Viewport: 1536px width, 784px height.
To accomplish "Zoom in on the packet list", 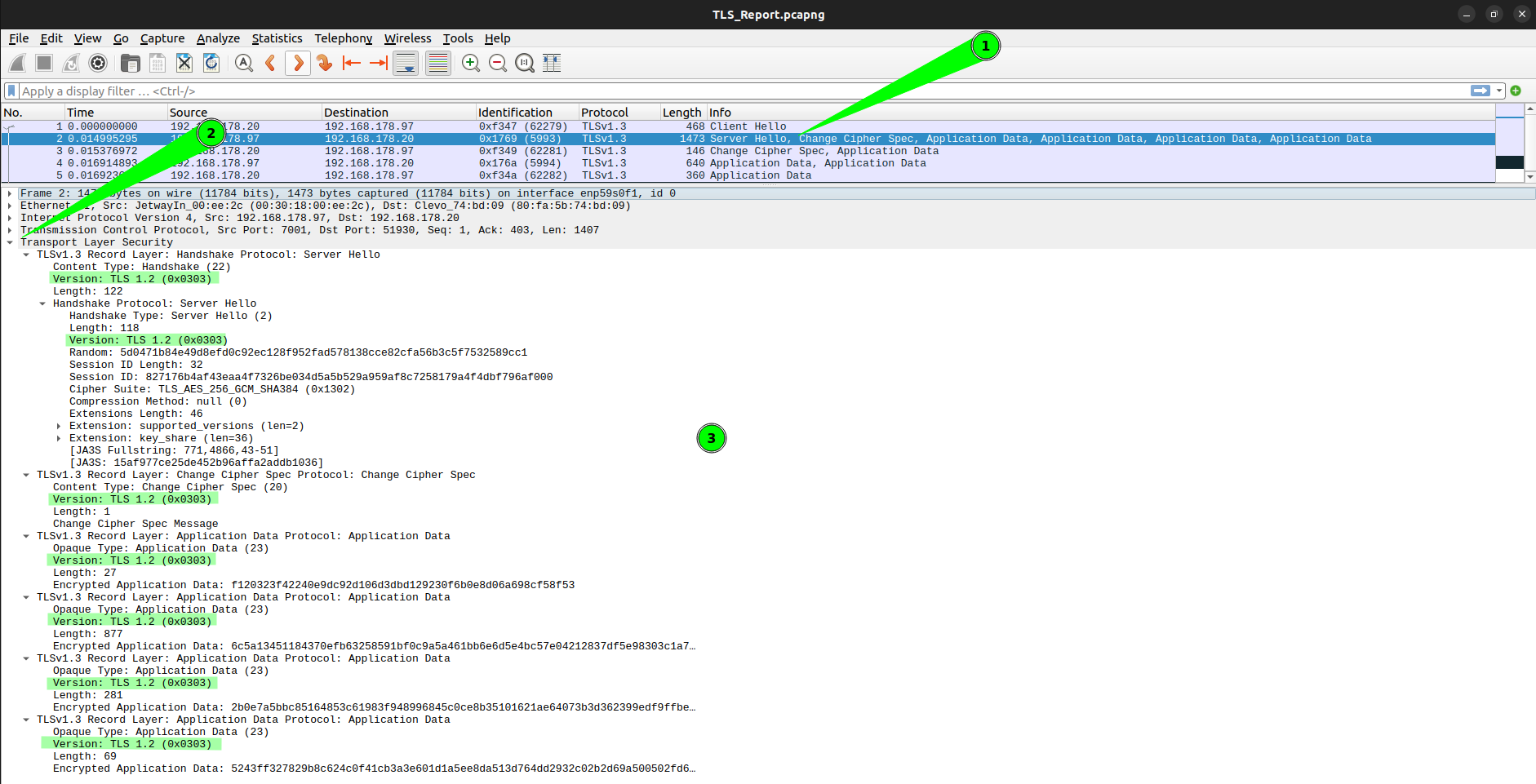I will tap(471, 63).
